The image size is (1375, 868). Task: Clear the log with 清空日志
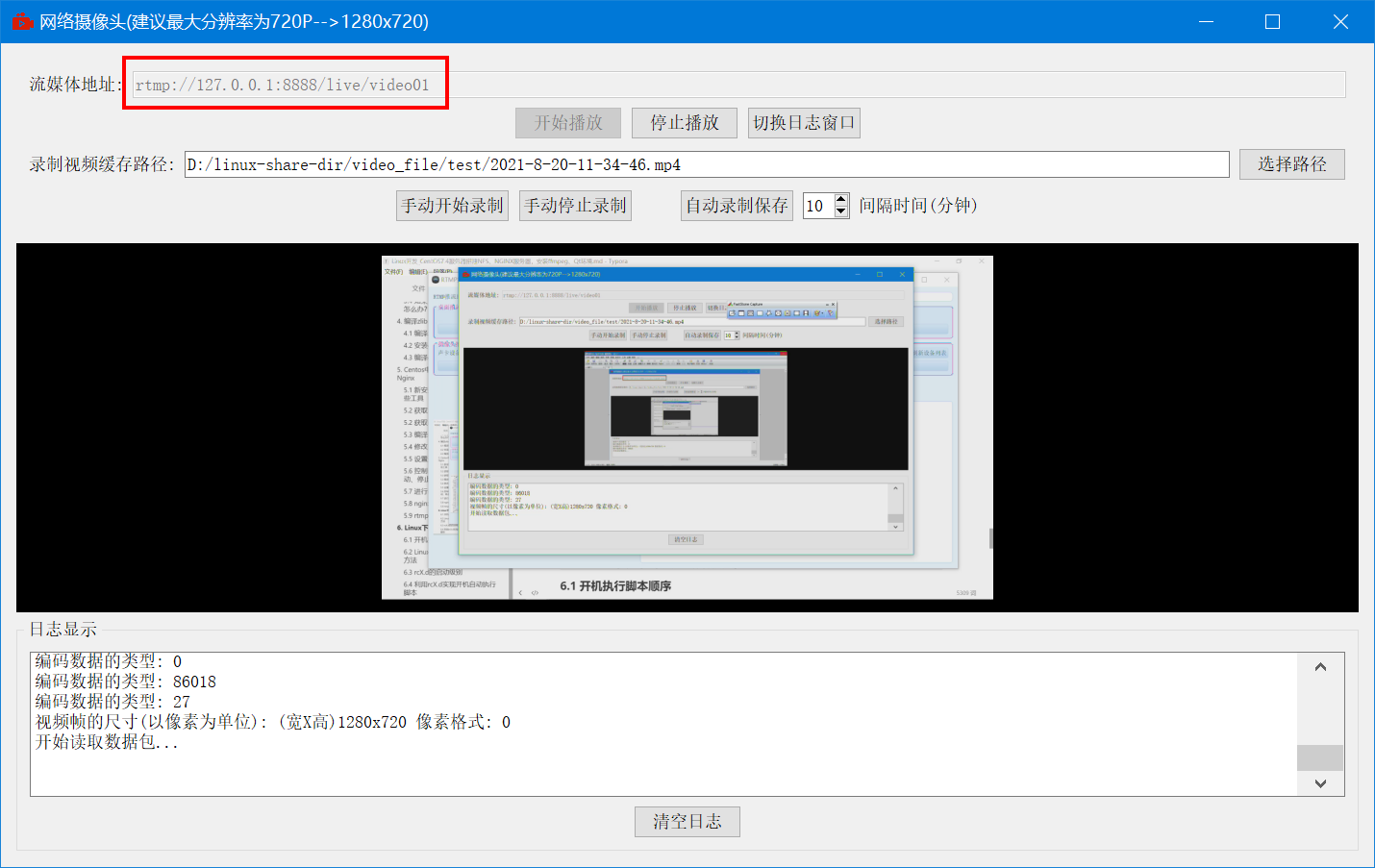(x=687, y=821)
